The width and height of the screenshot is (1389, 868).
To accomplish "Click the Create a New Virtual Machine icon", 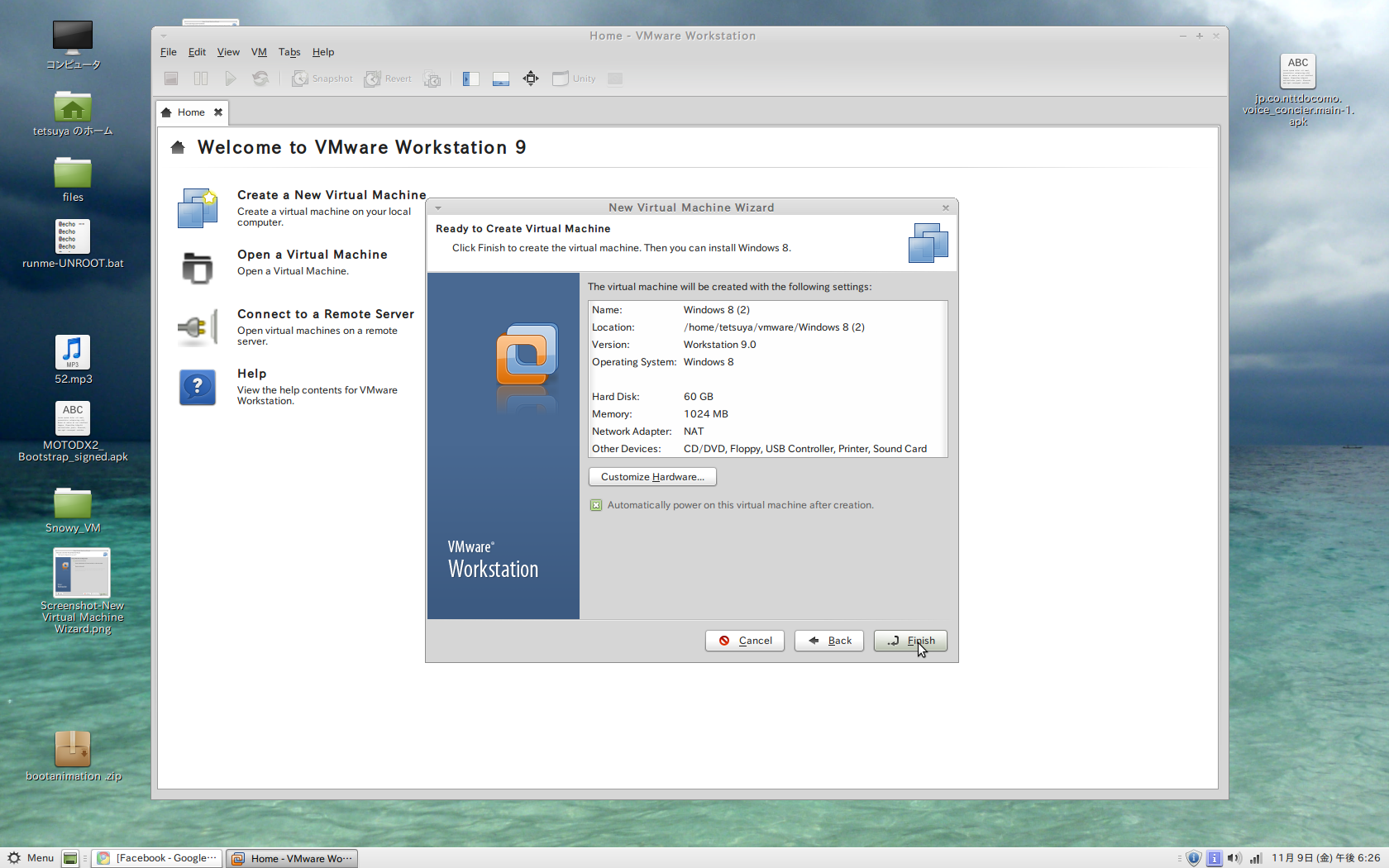I will (198, 207).
